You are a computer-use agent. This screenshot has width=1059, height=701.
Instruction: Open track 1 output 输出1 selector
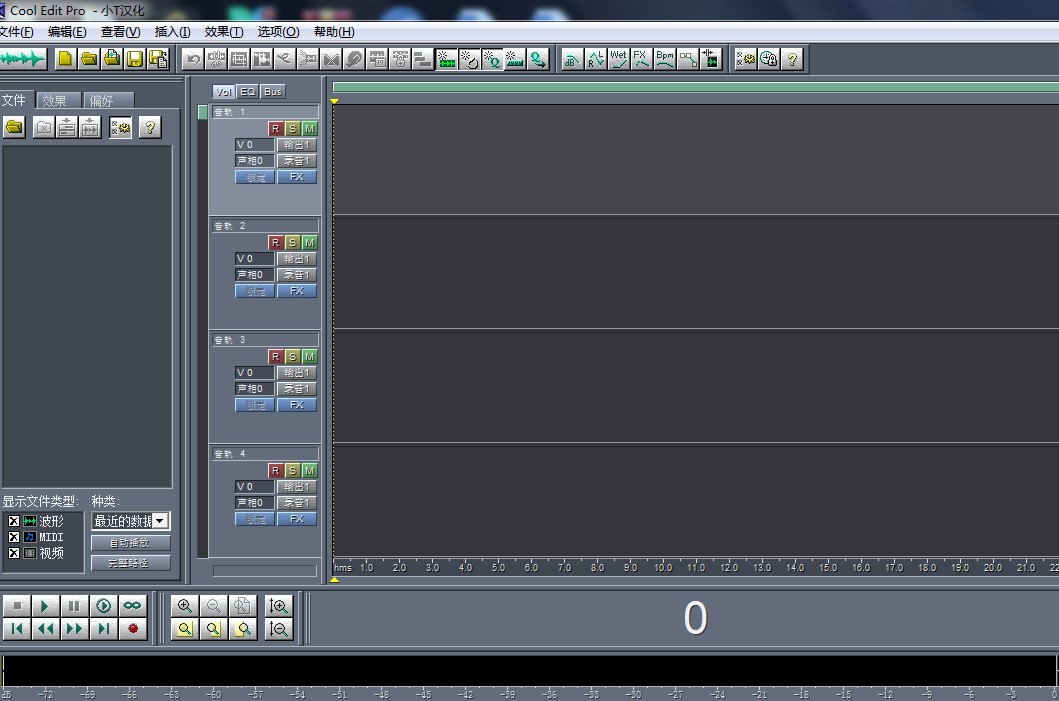click(x=296, y=145)
